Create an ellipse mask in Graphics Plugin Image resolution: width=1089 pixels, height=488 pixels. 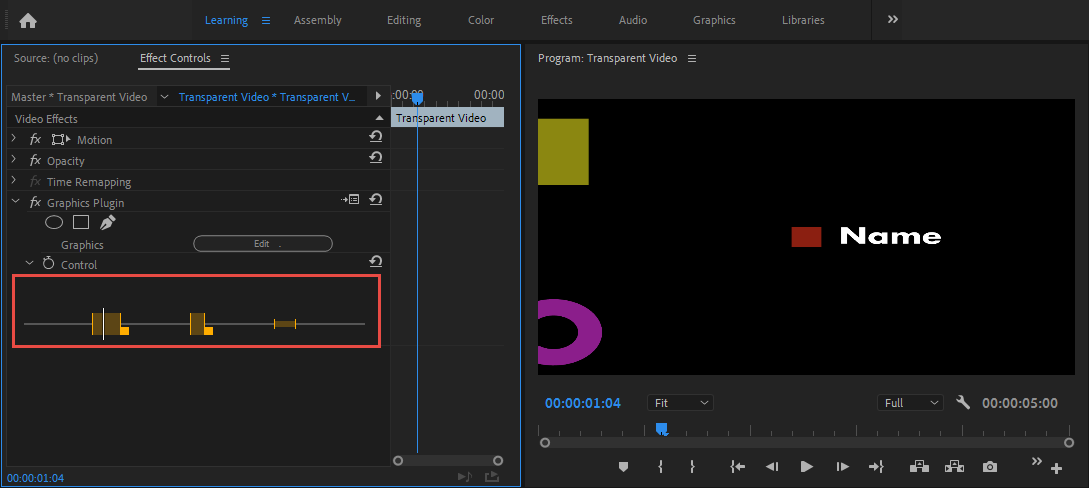(54, 222)
